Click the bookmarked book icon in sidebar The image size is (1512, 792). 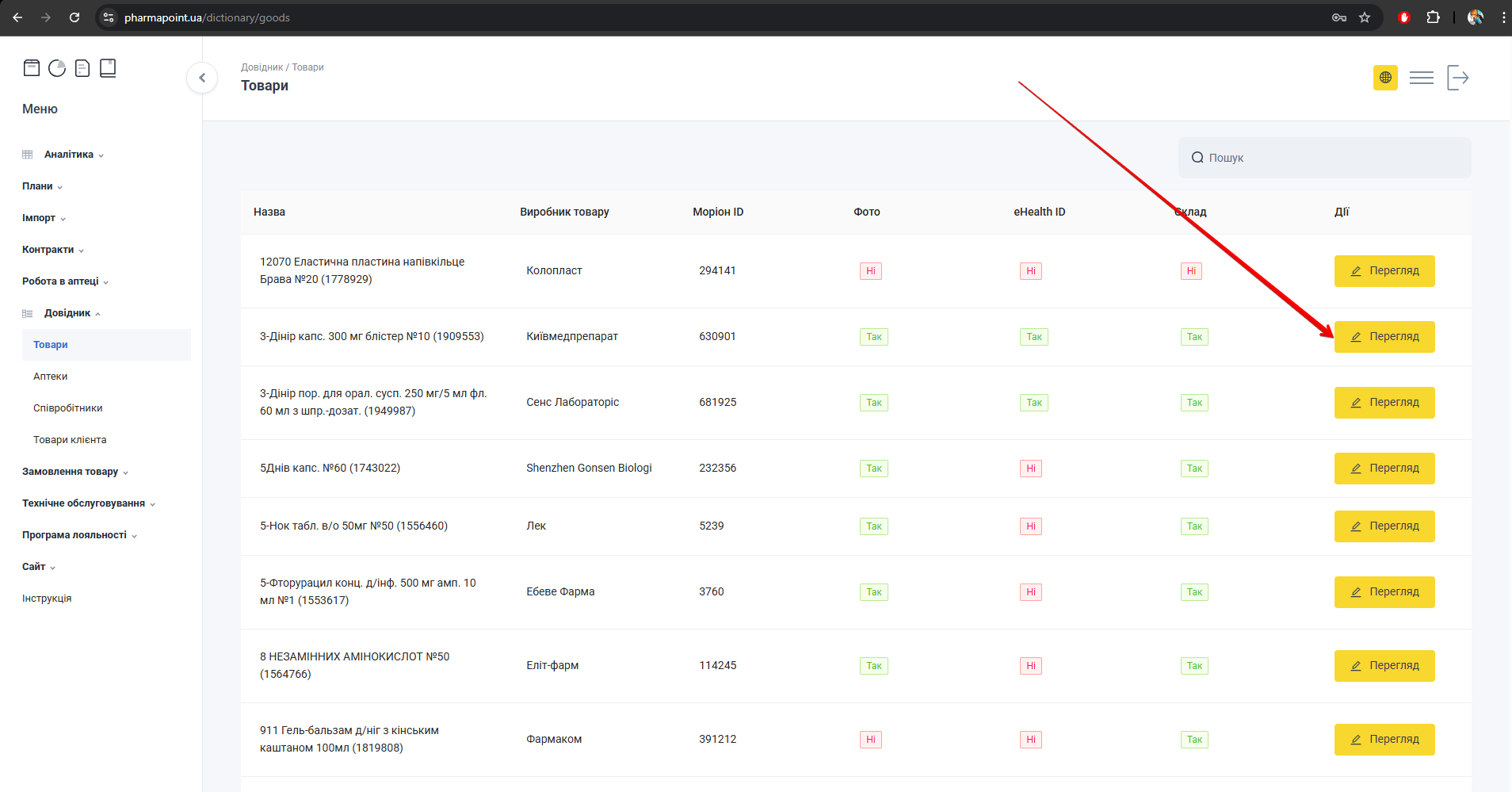pyautogui.click(x=108, y=68)
